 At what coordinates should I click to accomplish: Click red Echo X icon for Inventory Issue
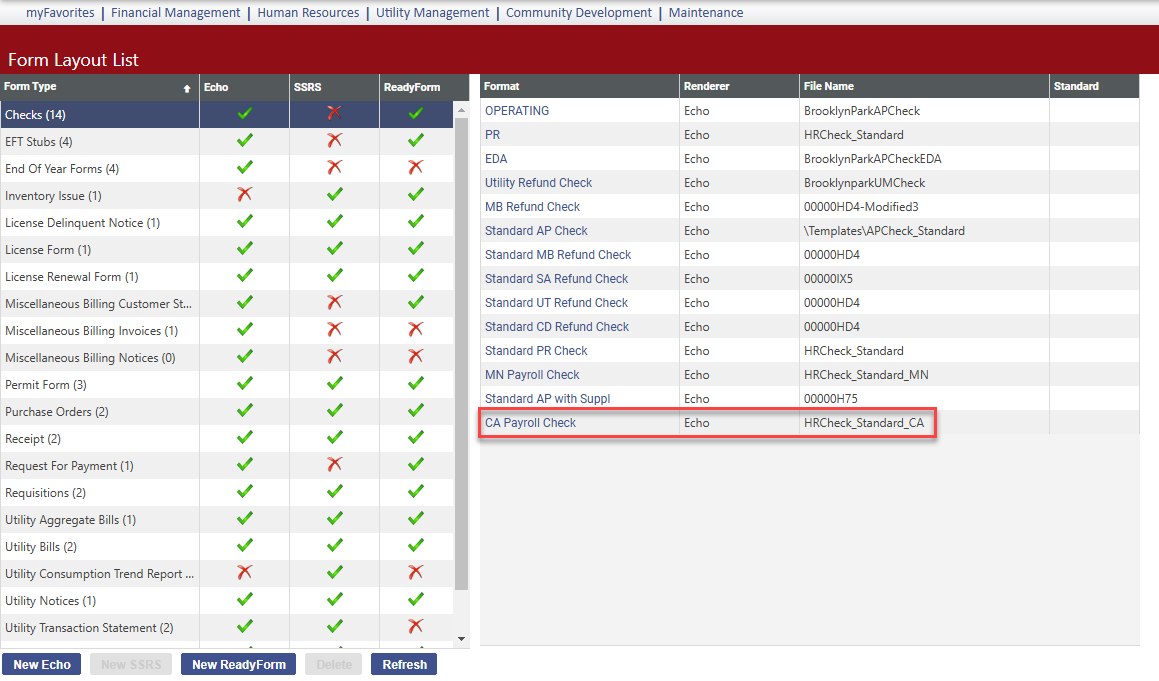[244, 195]
